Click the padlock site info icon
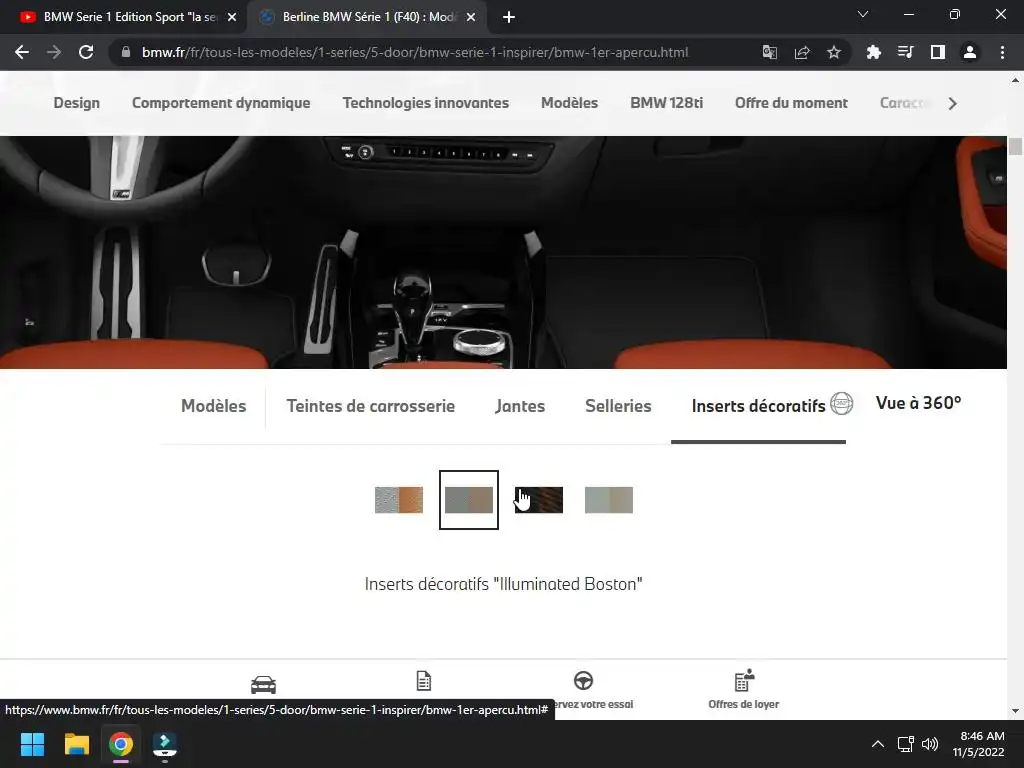Image resolution: width=1024 pixels, height=768 pixels. pos(126,52)
